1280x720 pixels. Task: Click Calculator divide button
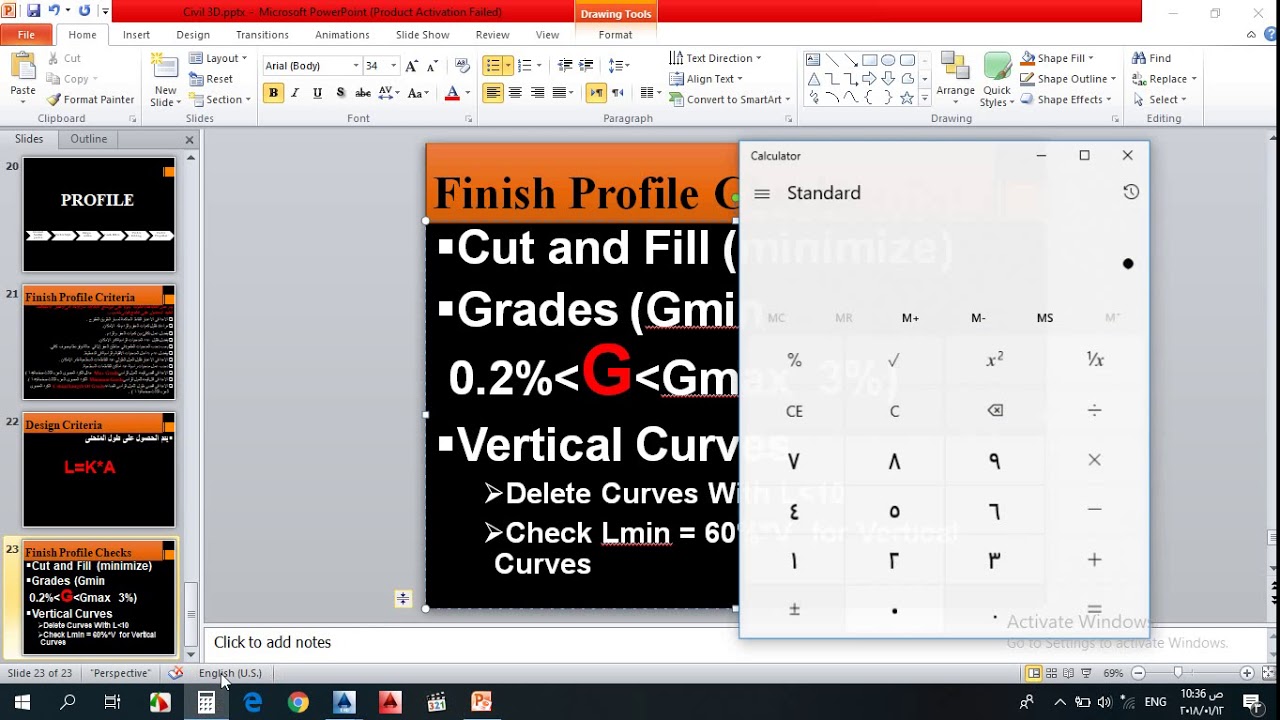pyautogui.click(x=1094, y=411)
